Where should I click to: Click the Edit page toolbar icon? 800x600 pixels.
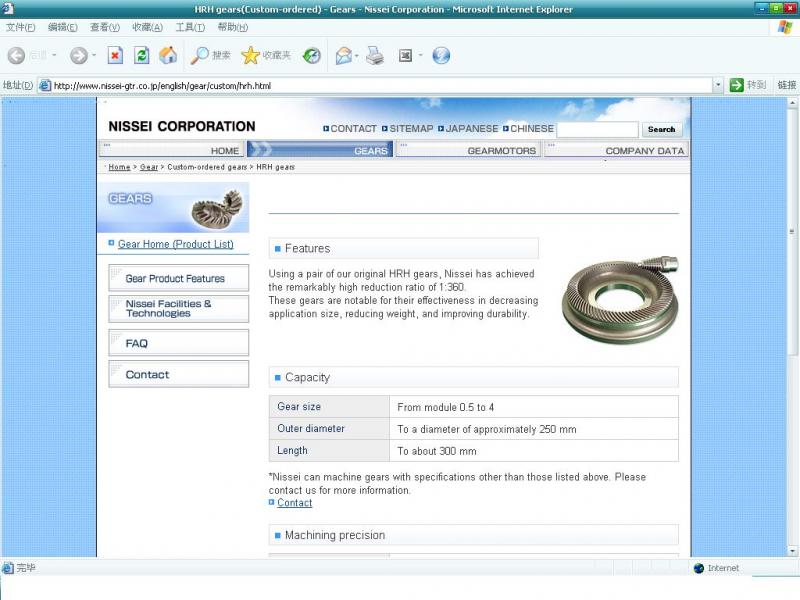tap(405, 55)
